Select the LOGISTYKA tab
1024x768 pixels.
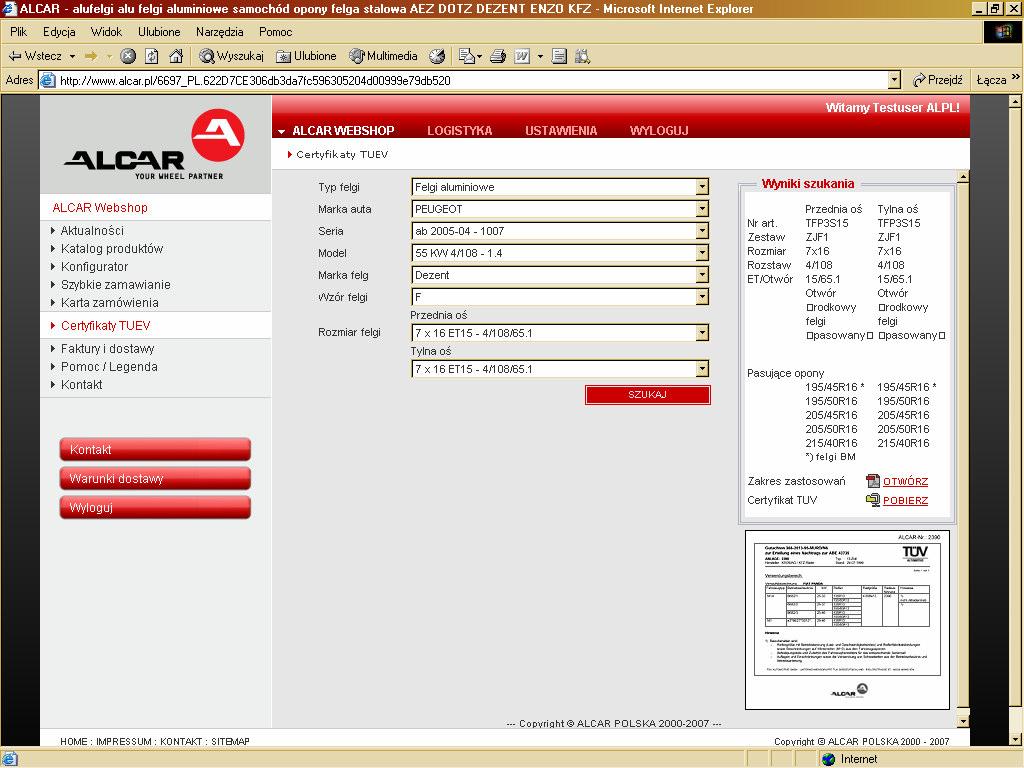460,131
